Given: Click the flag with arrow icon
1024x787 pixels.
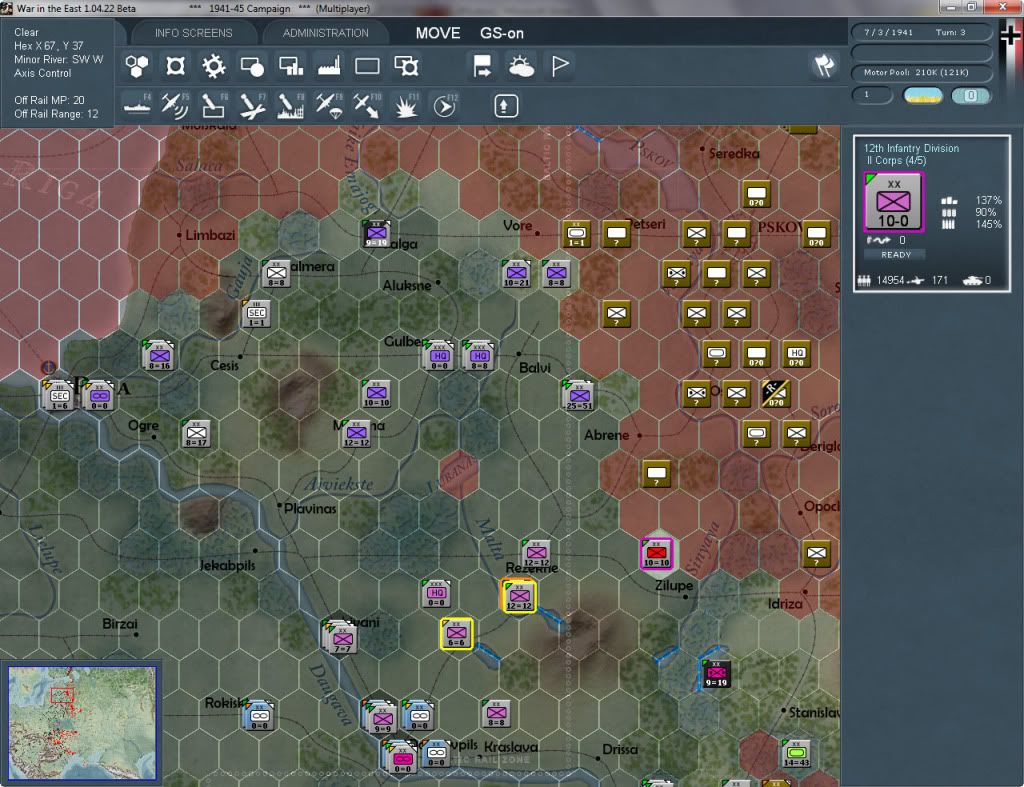Looking at the screenshot, I should (482, 66).
